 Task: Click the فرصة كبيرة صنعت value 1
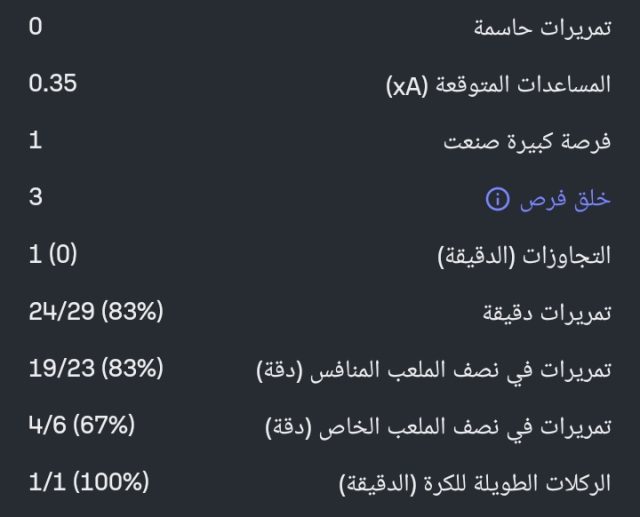(x=35, y=141)
